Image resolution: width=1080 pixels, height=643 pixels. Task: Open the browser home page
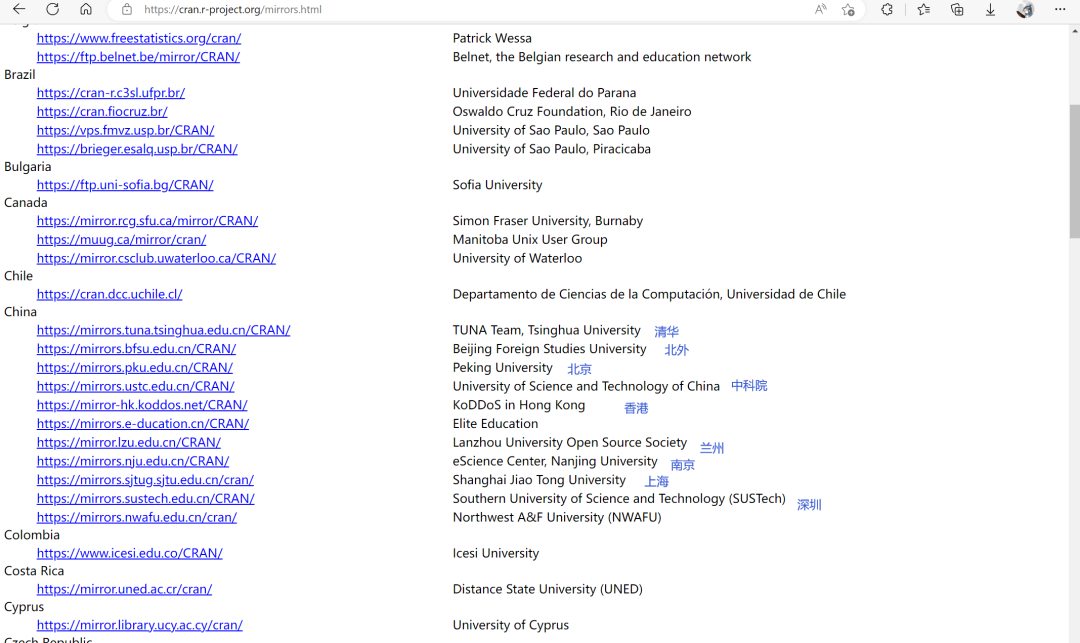tap(85, 10)
